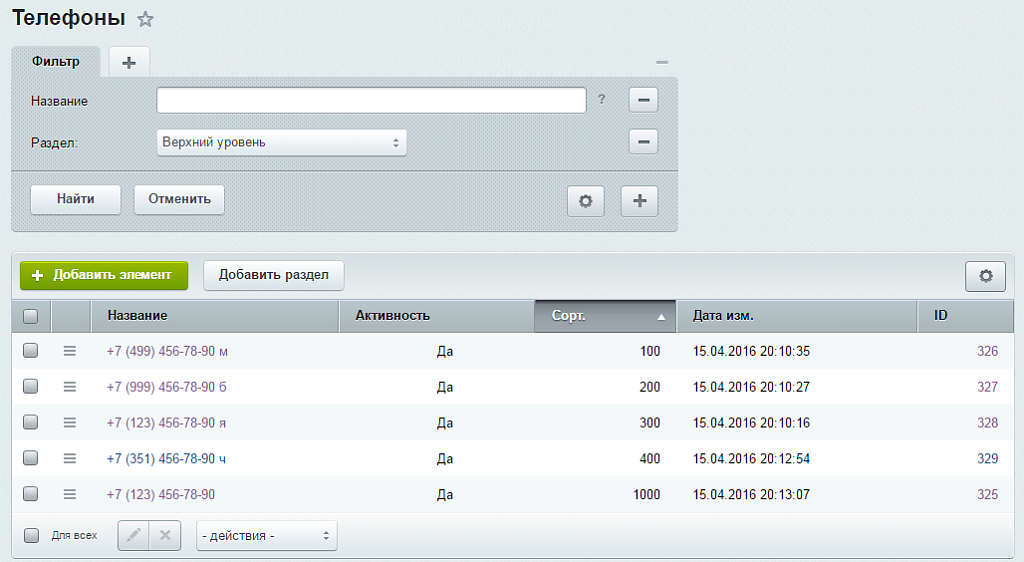
Task: Open the Раздел dropdown Верхний уровень
Action: coord(281,142)
